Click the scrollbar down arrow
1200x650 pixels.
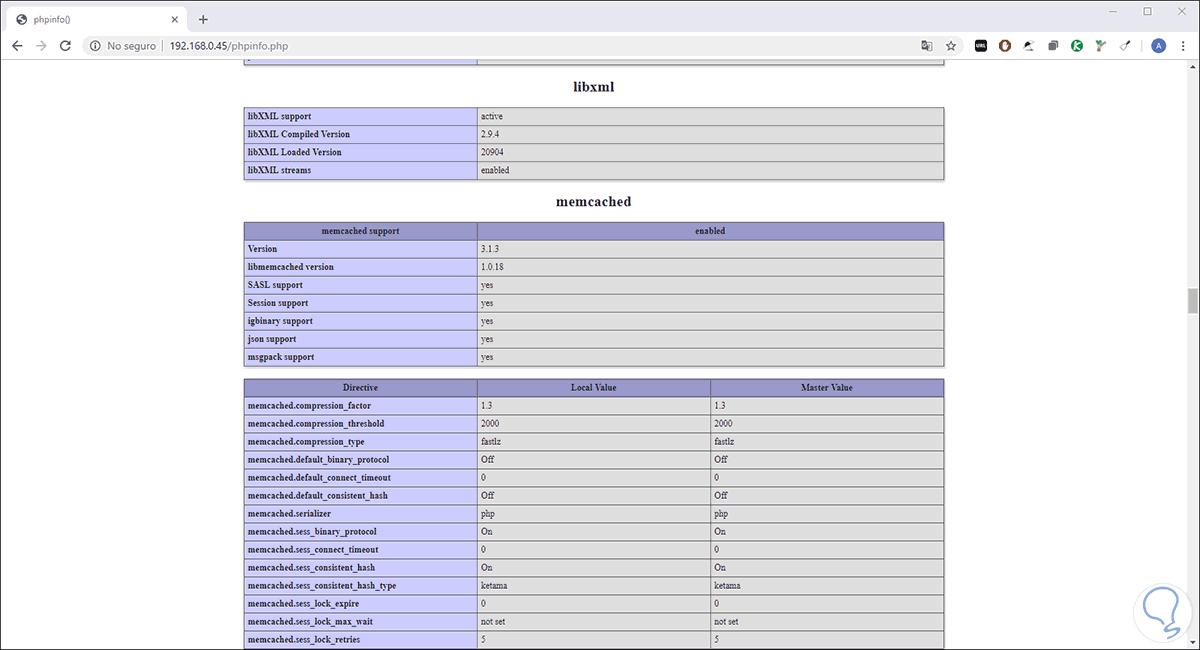click(1192, 643)
